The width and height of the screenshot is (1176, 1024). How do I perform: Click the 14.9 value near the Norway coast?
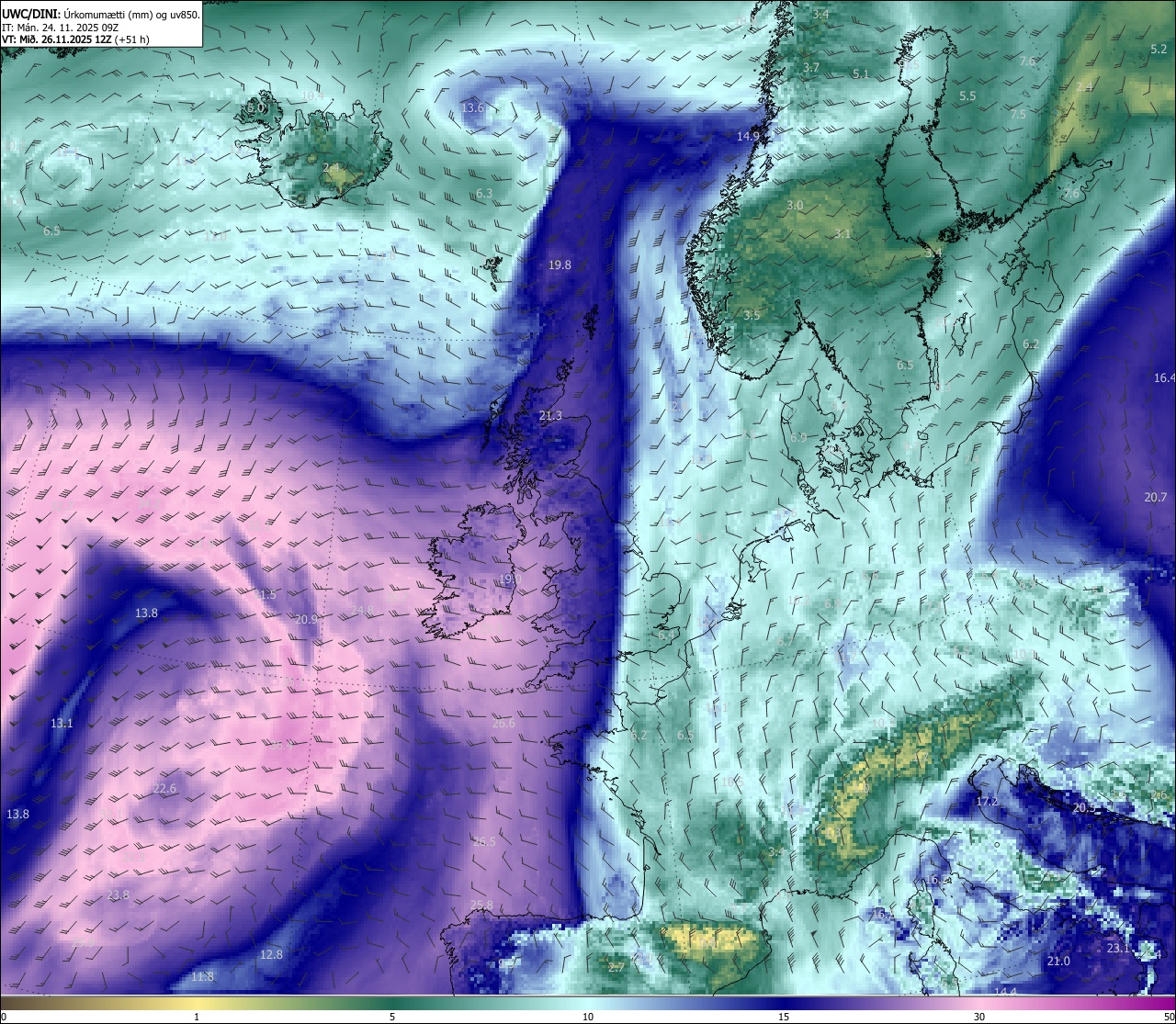coord(748,136)
